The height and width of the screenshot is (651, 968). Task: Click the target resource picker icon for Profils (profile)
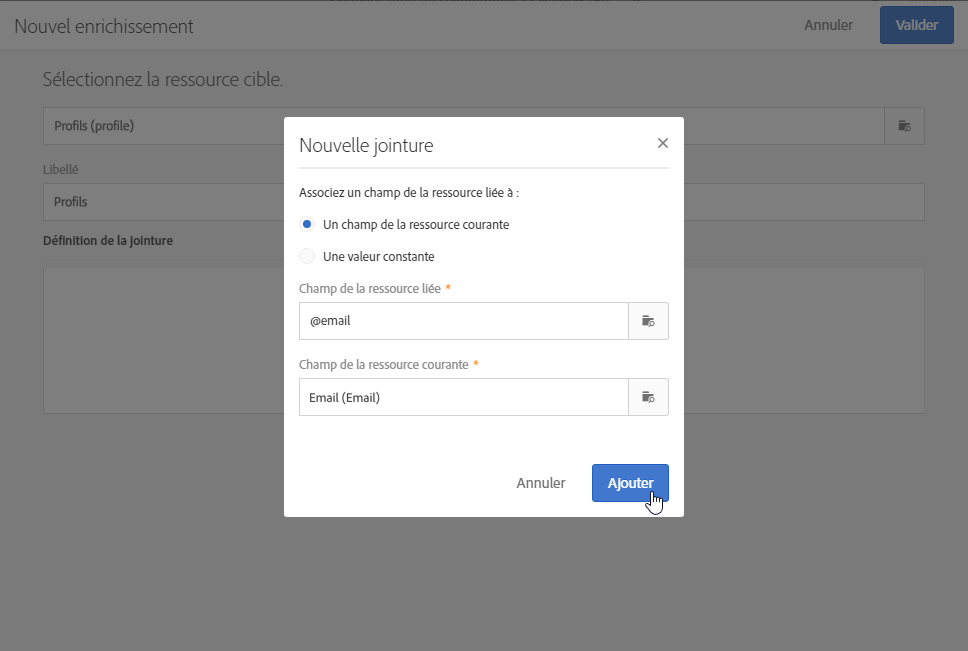point(904,126)
